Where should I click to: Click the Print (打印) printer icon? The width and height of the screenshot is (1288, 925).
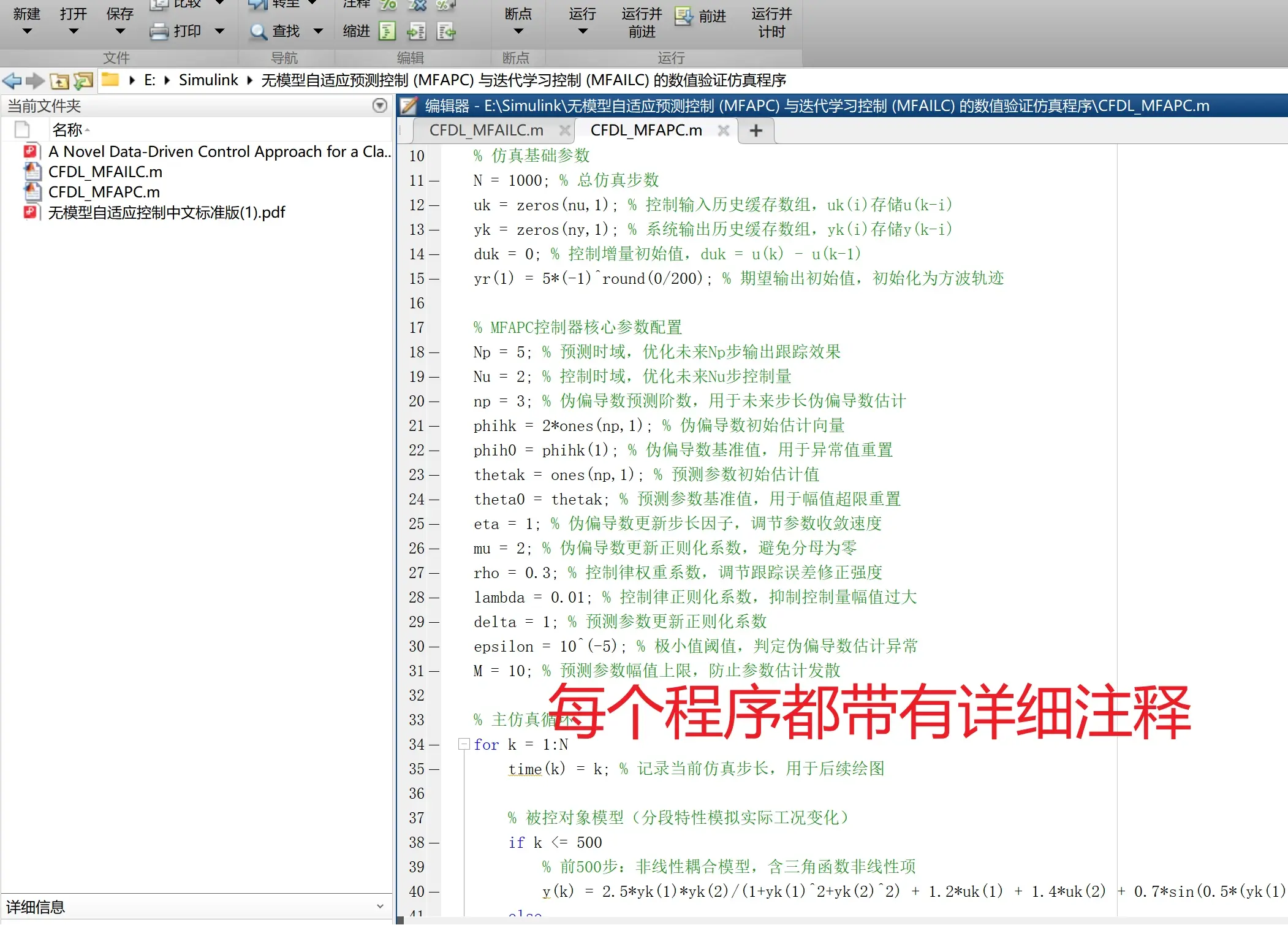[x=159, y=31]
